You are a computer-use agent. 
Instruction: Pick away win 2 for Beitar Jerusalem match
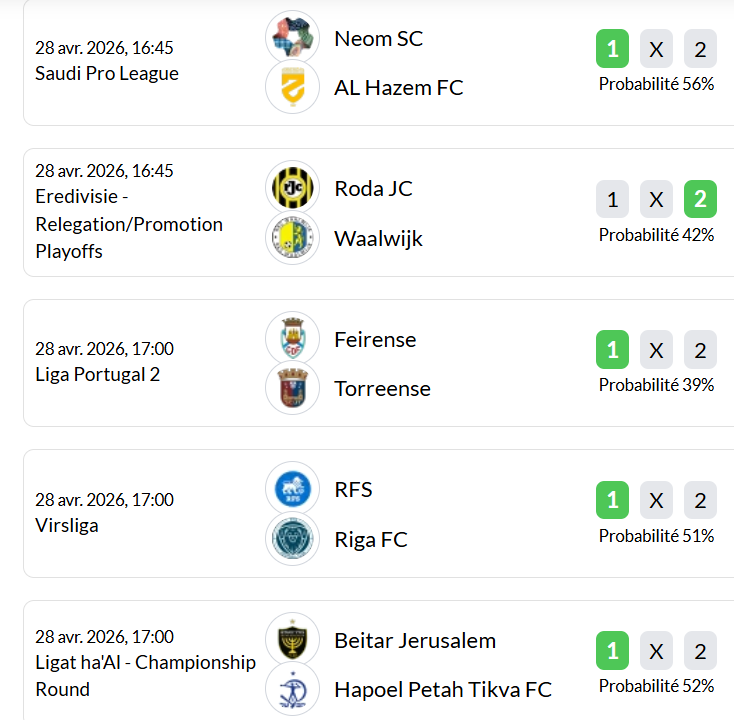(700, 652)
